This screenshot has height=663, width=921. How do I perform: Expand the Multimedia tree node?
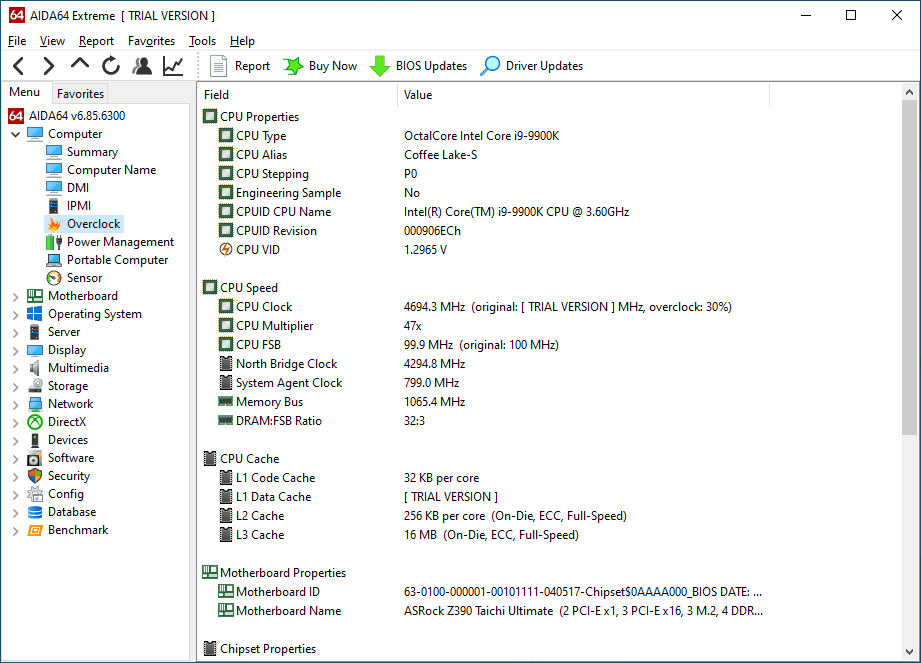click(x=15, y=369)
